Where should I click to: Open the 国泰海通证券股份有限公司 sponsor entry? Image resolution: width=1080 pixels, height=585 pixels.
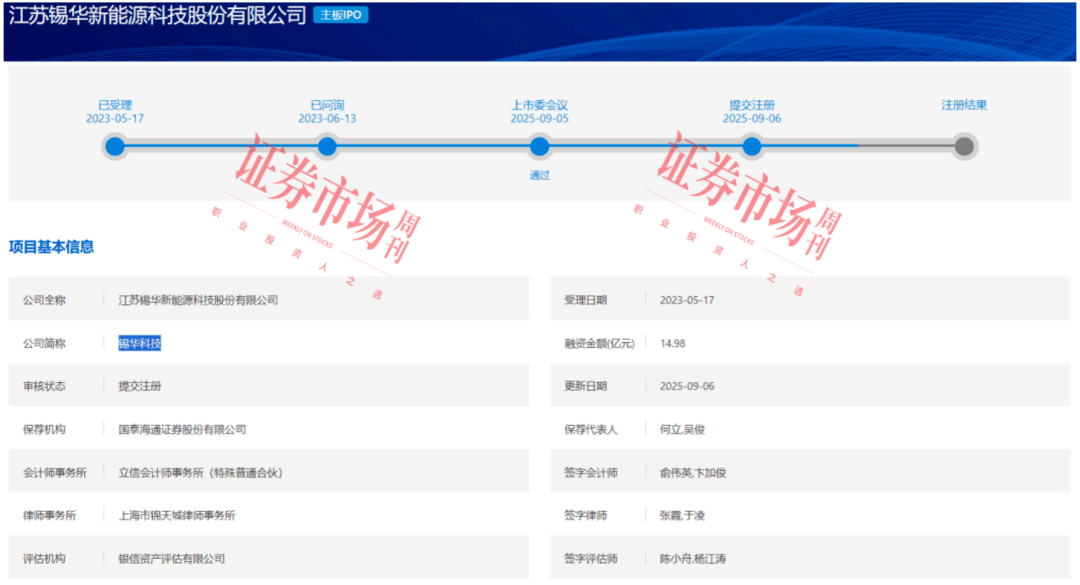pyautogui.click(x=182, y=429)
